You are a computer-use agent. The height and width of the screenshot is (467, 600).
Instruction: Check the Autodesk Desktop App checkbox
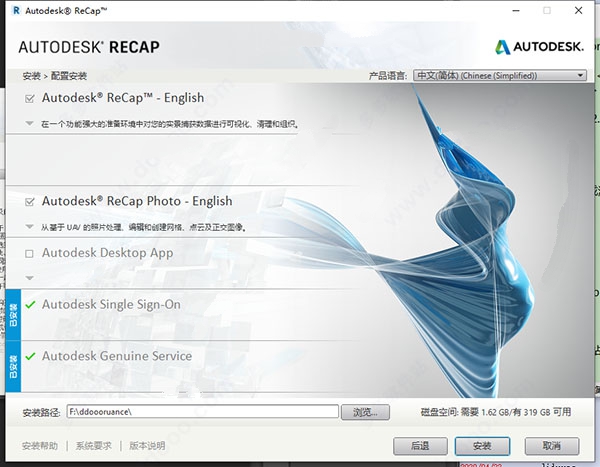pos(29,253)
